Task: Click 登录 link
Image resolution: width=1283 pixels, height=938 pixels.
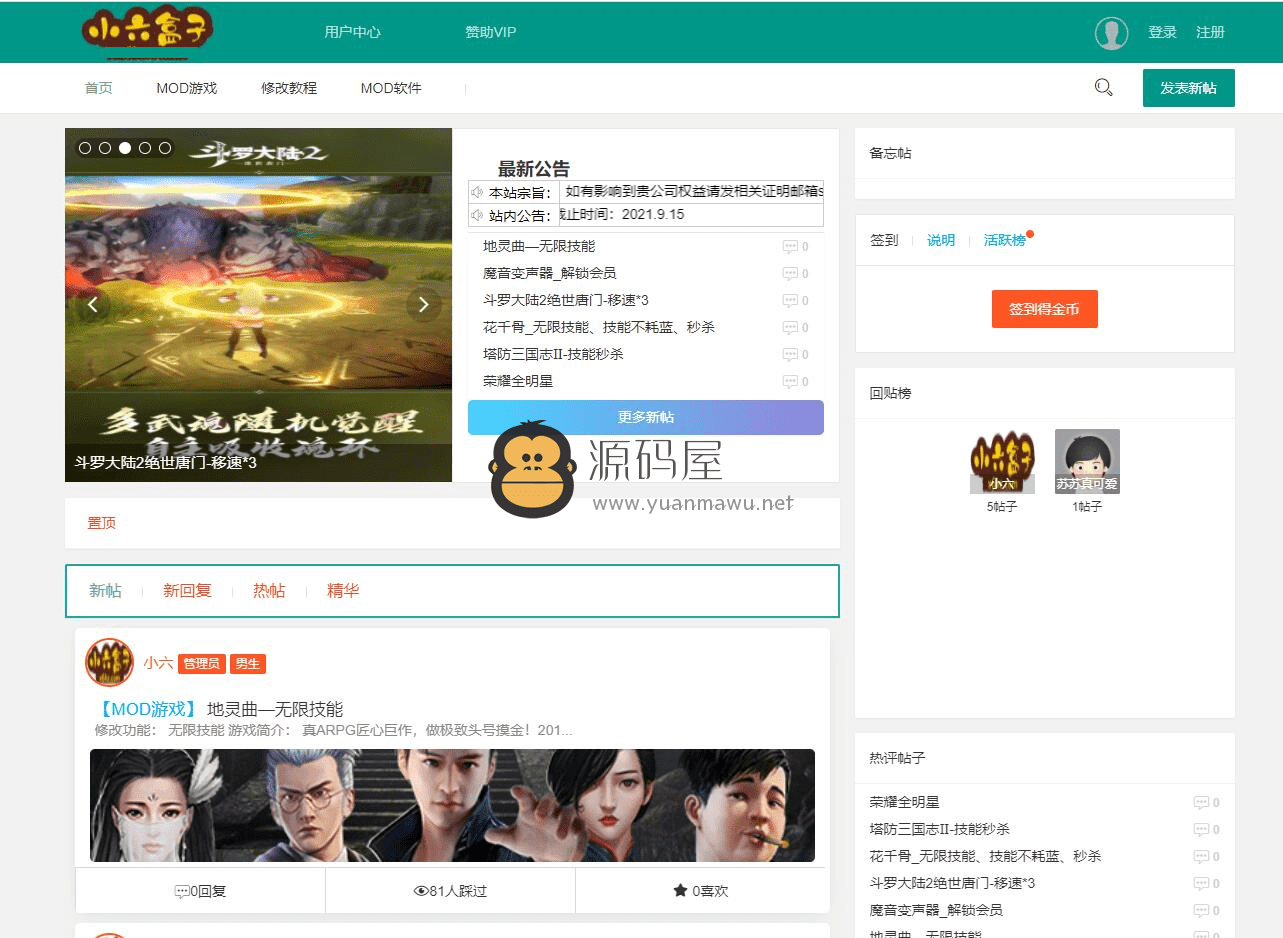Action: [x=1162, y=32]
